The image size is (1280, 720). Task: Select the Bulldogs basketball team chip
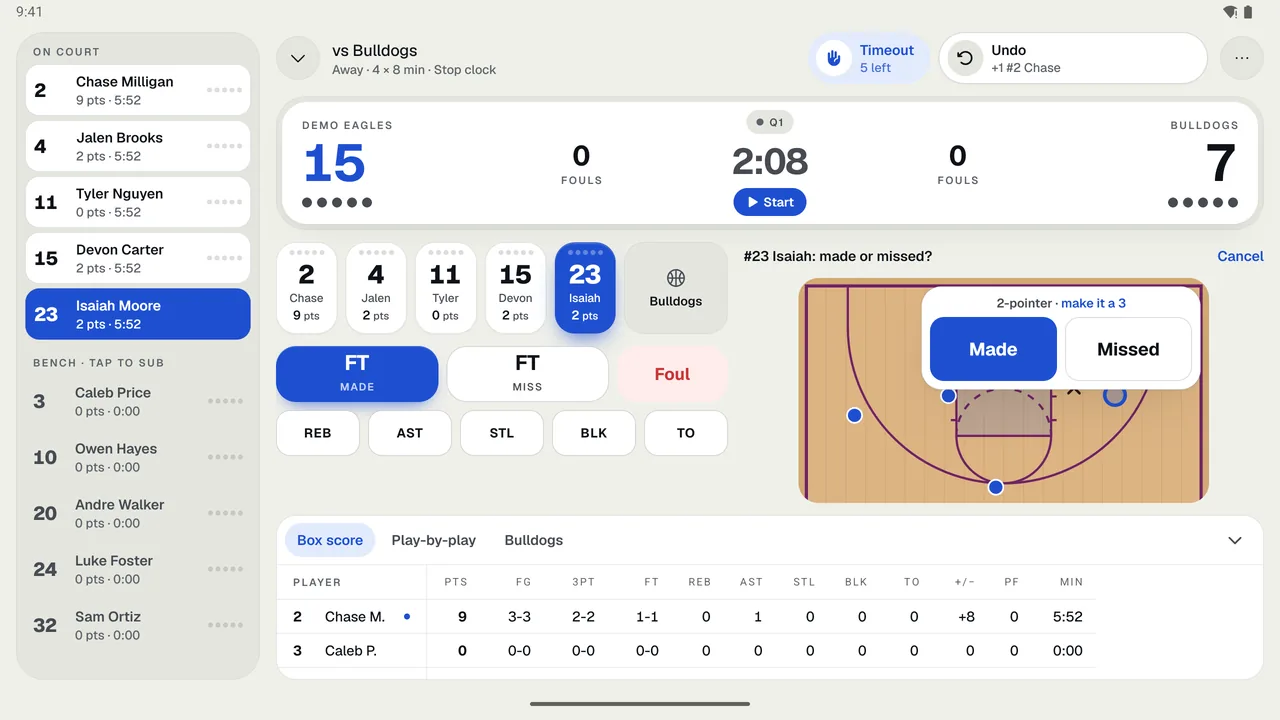[676, 288]
